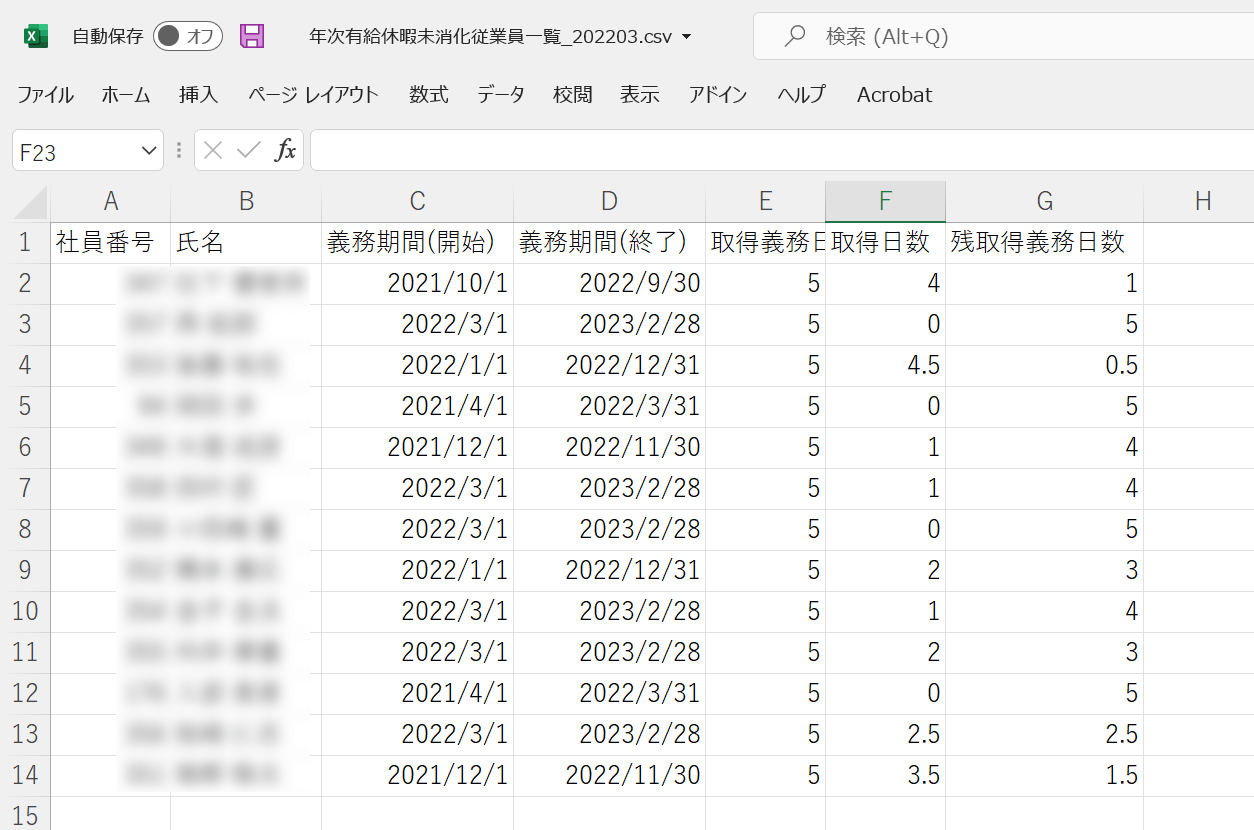Select the Acrobat ribbon tab
This screenshot has width=1254, height=830.
[894, 95]
